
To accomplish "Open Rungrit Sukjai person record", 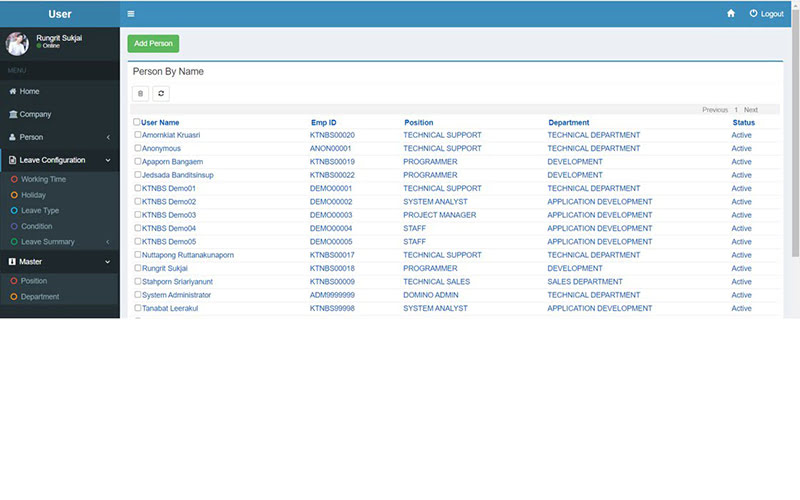I will click(x=165, y=268).
